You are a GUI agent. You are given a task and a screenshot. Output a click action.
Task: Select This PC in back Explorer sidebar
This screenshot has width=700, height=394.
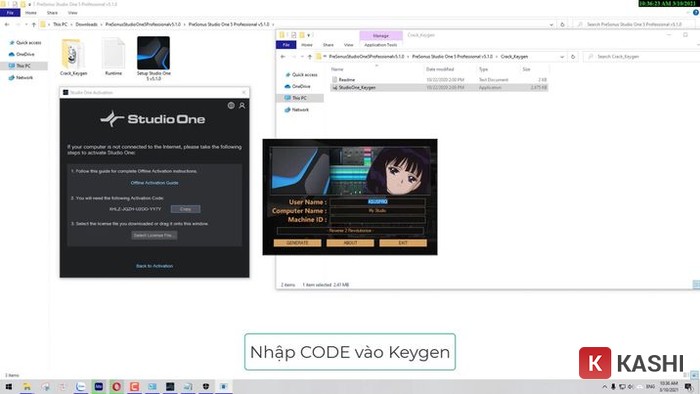point(24,66)
